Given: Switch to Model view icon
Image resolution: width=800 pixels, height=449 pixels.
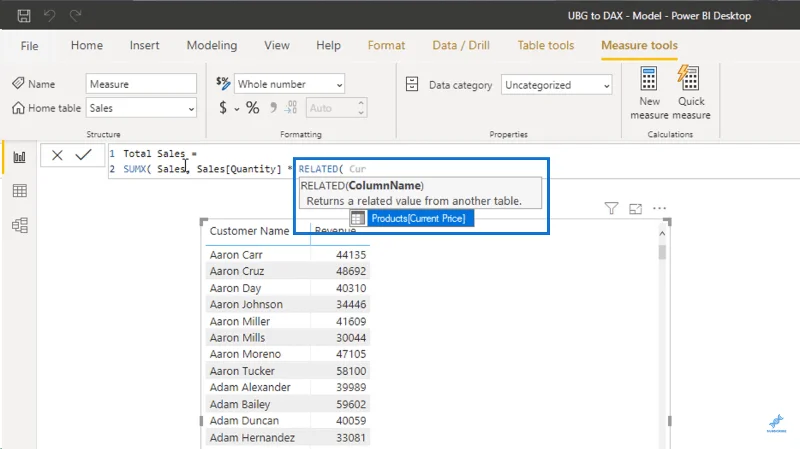Looking at the screenshot, I should pos(19,225).
